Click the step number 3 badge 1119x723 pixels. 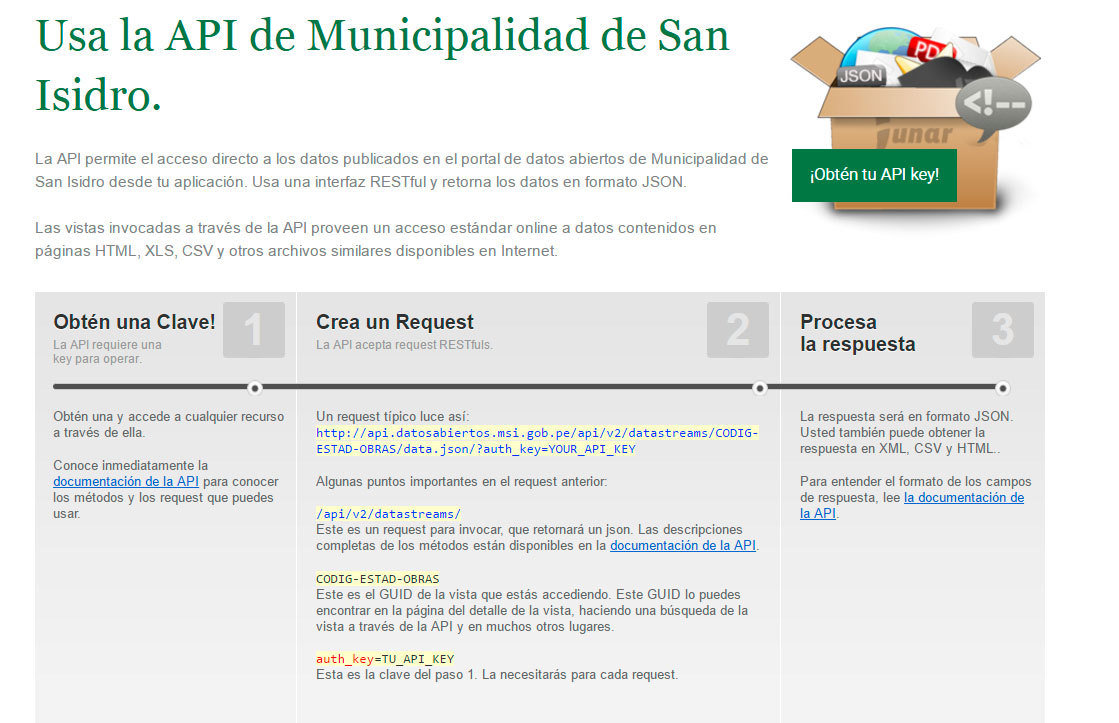click(x=1003, y=330)
